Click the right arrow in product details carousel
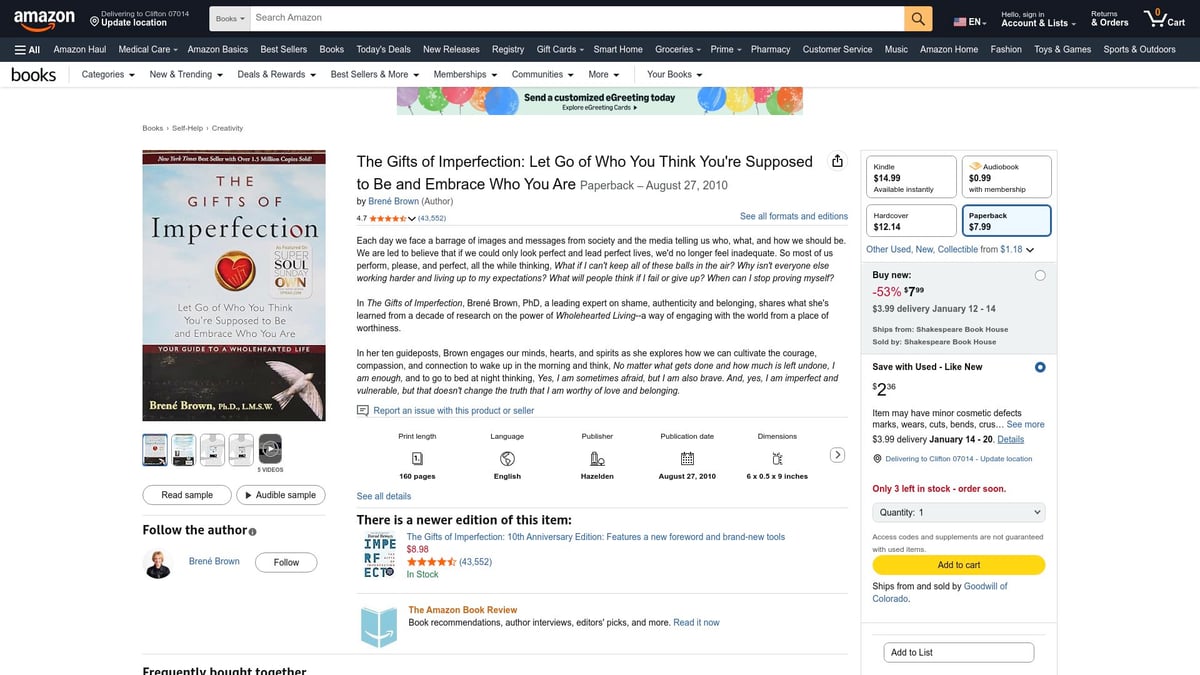This screenshot has height=675, width=1200. 838,453
